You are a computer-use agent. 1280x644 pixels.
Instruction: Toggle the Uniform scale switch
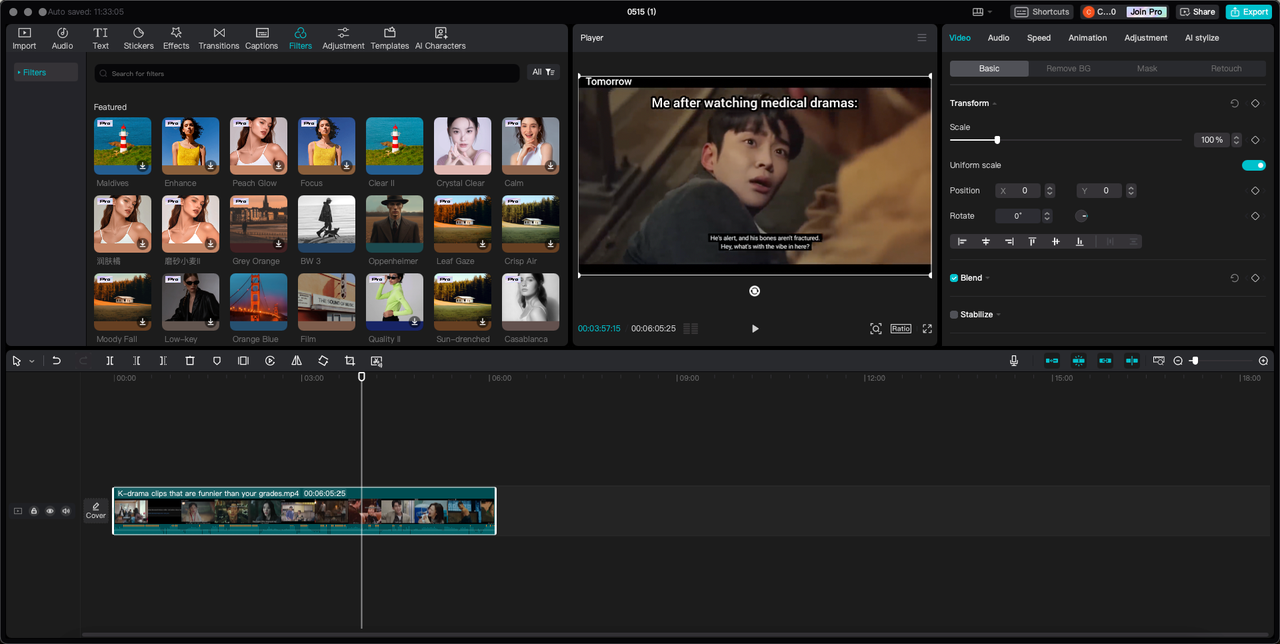coord(1254,165)
